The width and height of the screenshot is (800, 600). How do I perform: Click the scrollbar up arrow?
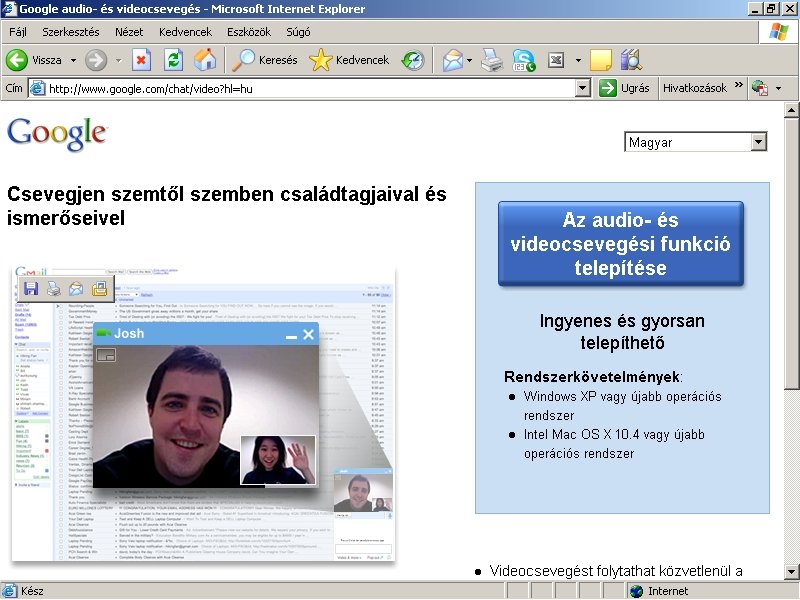point(791,110)
